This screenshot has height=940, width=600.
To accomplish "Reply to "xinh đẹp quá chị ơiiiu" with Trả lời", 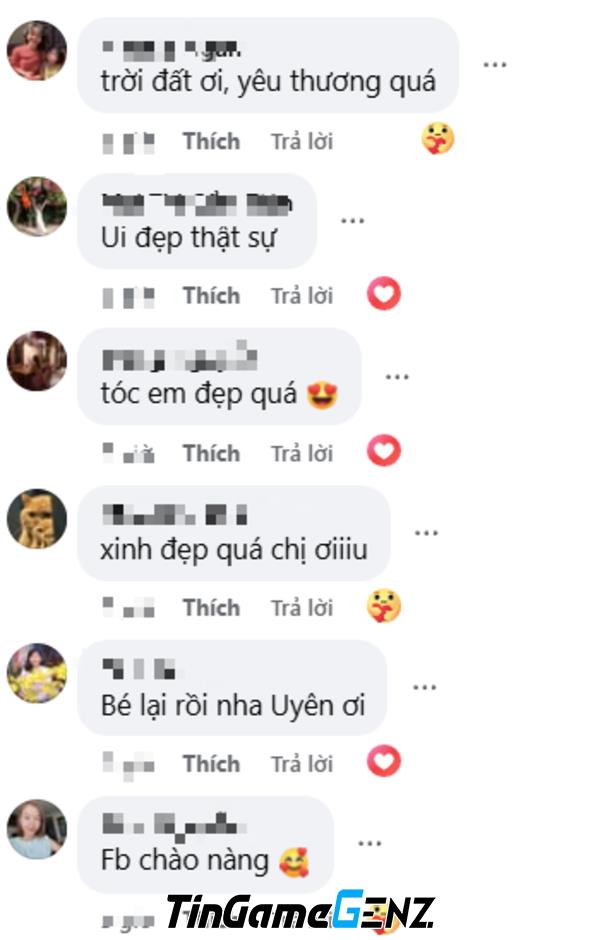I will click(301, 608).
